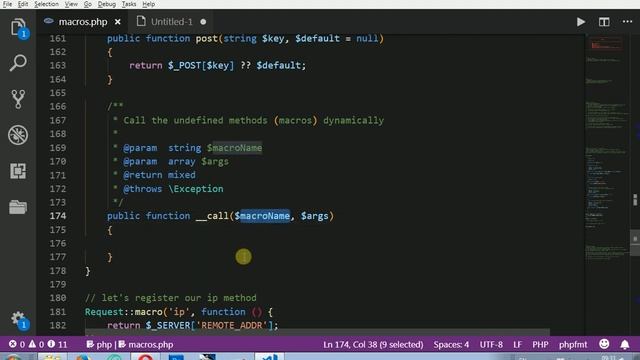
Task: Click '$macroName' in the doc comment line 169
Action: tap(234, 148)
